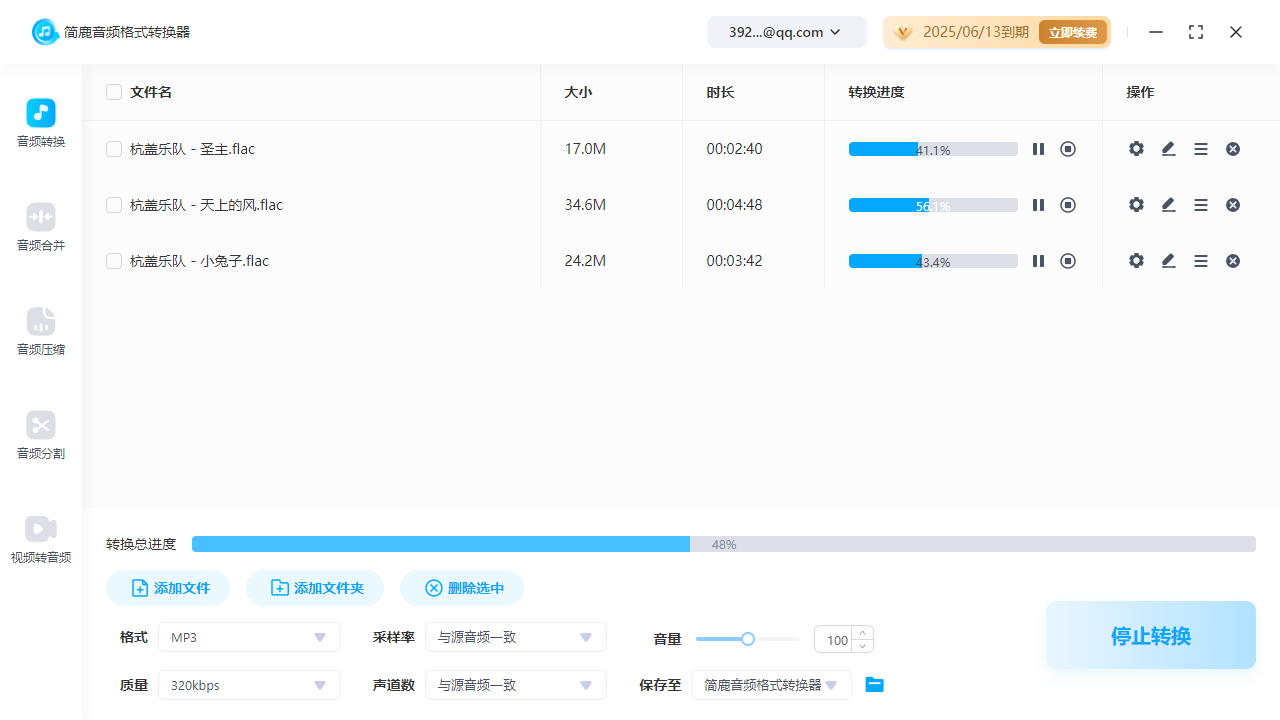Open settings gear for 圣主.flac
Viewport: 1280px width, 720px height.
tap(1136, 149)
